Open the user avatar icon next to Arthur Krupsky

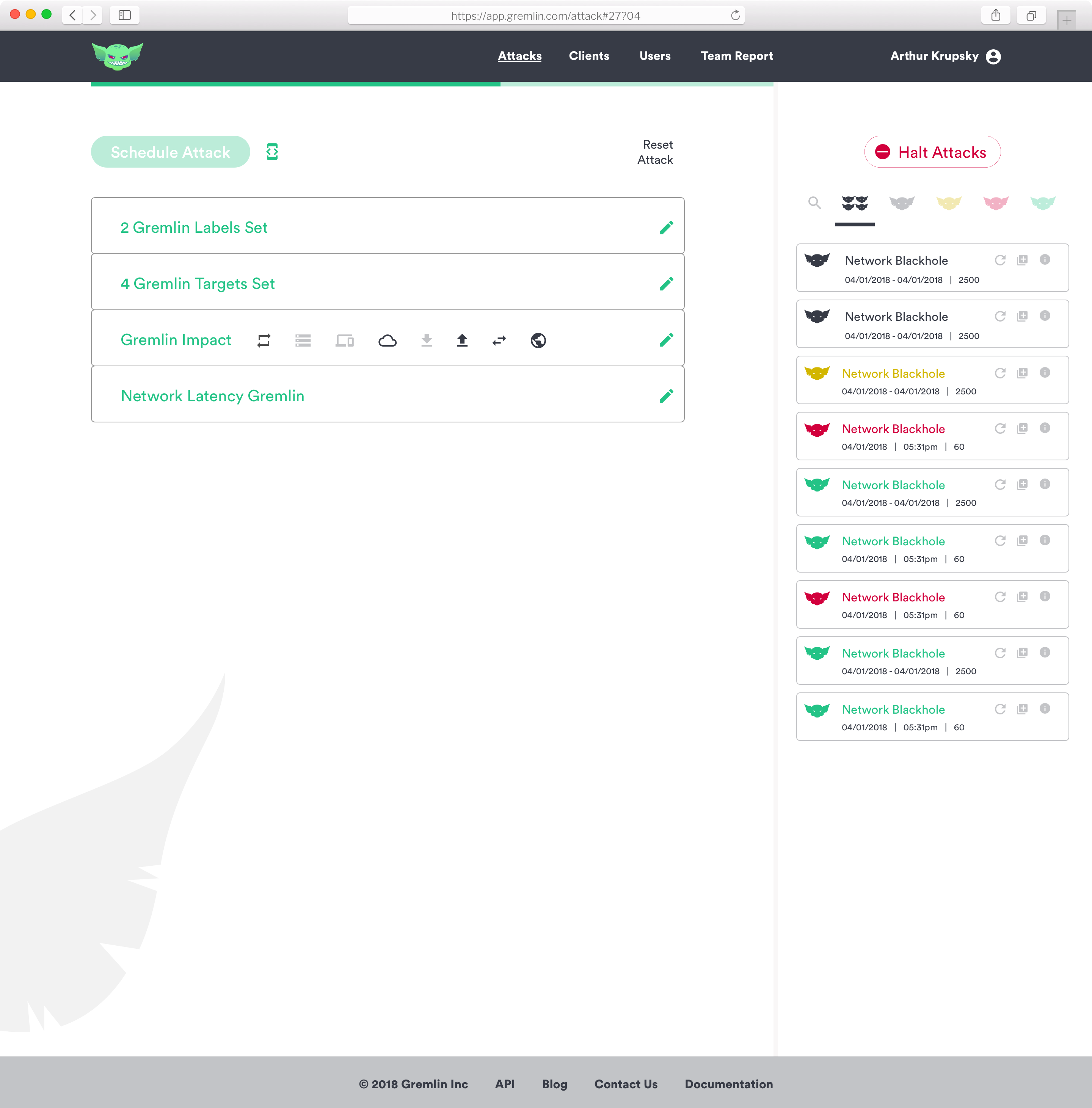tap(993, 57)
